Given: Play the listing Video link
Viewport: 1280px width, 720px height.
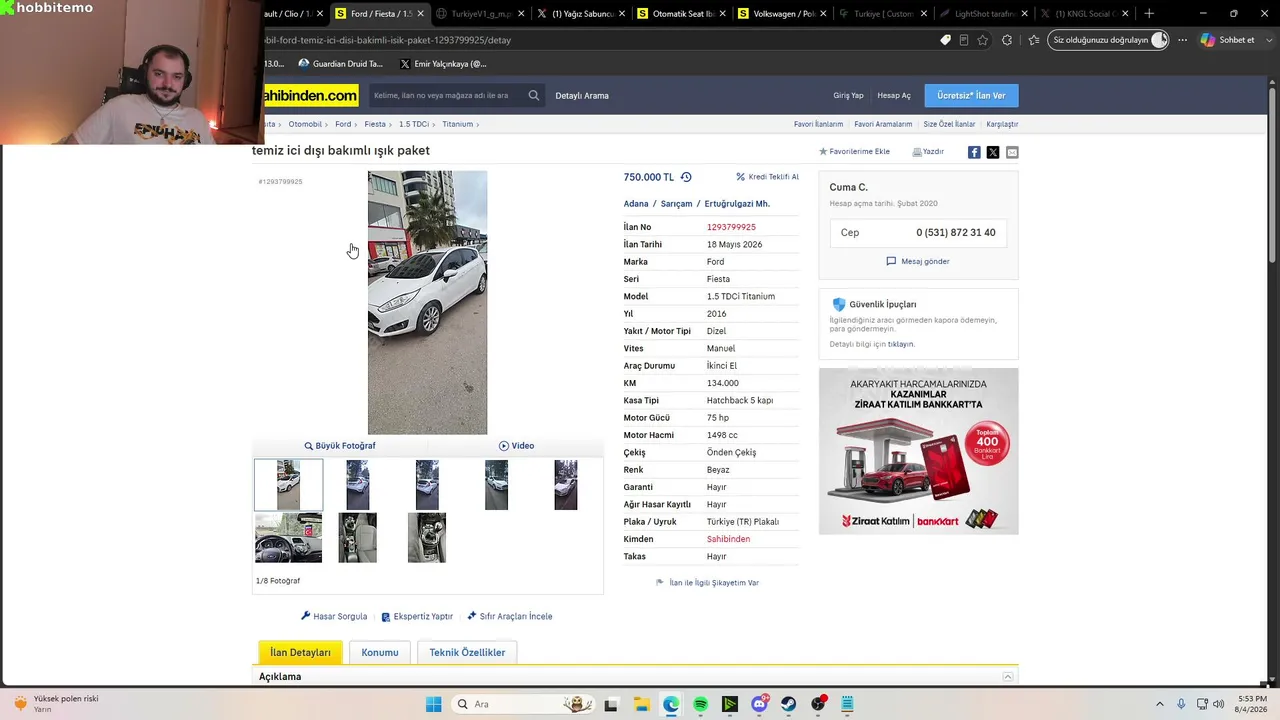Looking at the screenshot, I should coord(516,446).
